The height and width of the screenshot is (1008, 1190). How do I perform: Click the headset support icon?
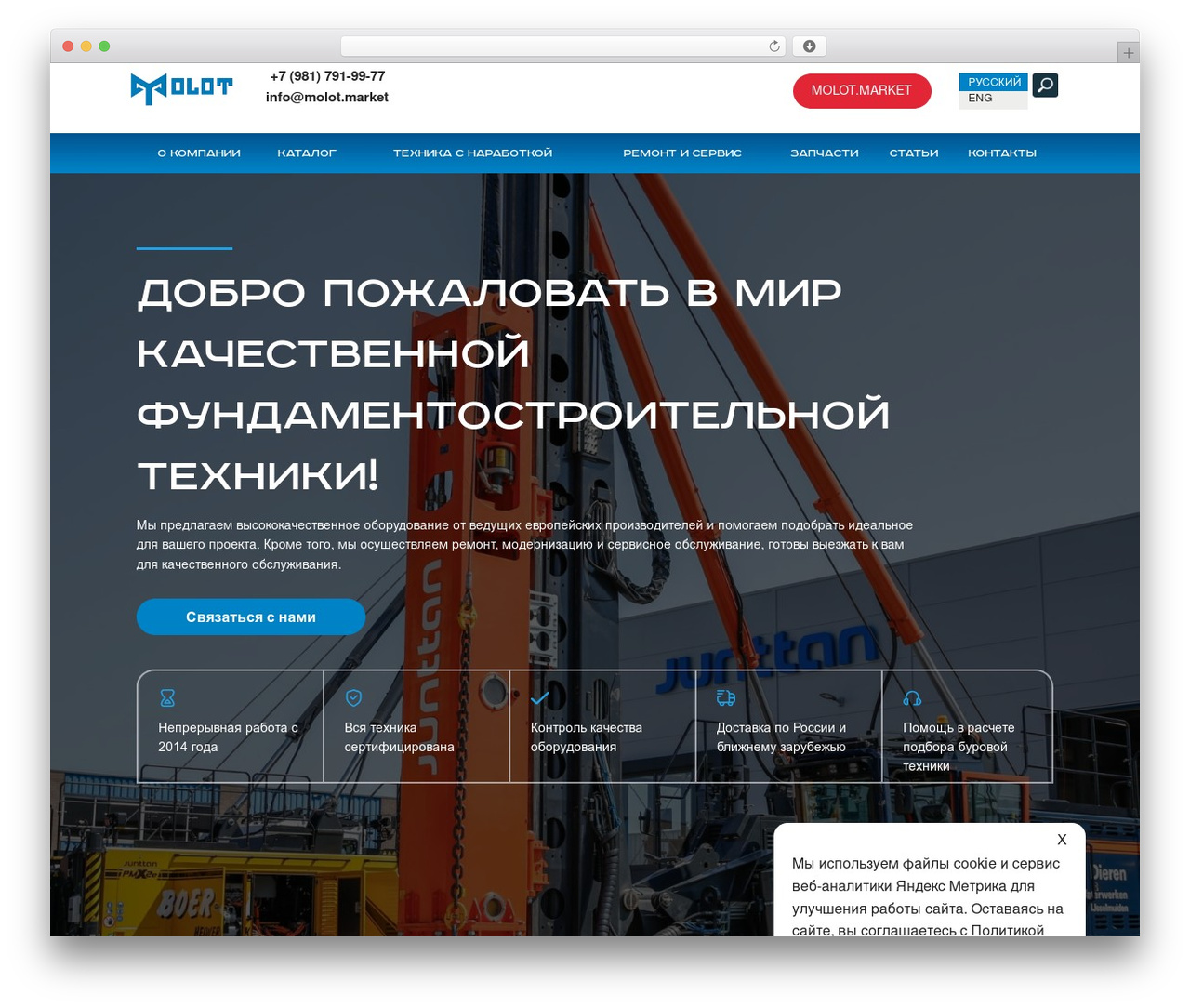912,698
